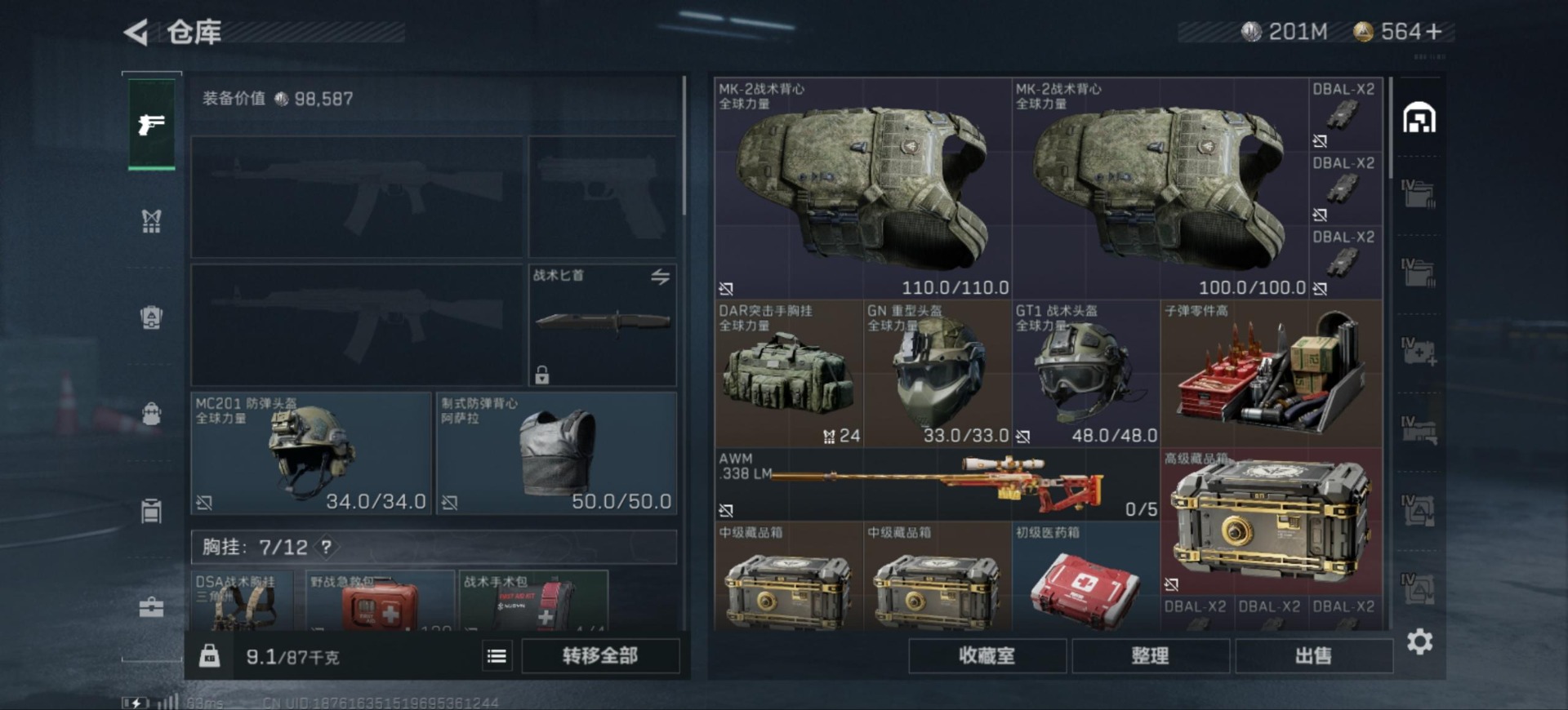Select the weapons tab pistol icon

click(x=151, y=124)
